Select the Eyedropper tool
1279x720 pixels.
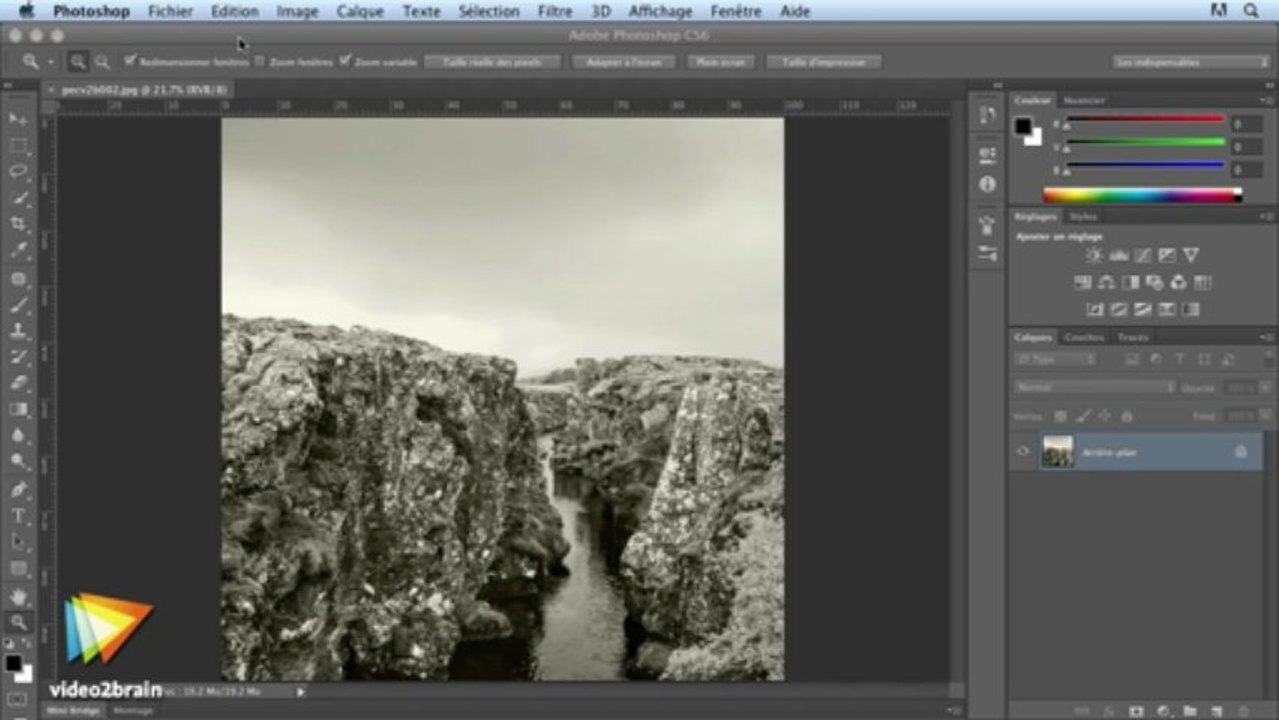[18, 250]
